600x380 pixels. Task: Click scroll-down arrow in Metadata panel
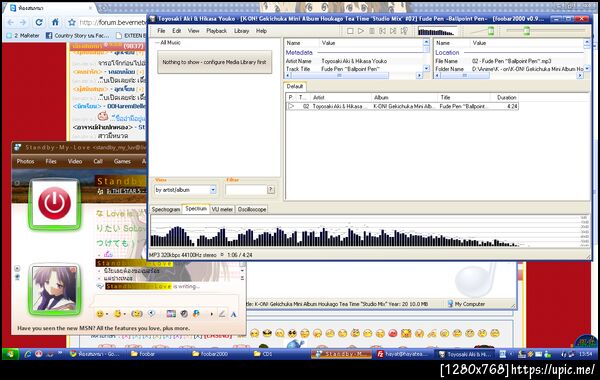tap(426, 68)
